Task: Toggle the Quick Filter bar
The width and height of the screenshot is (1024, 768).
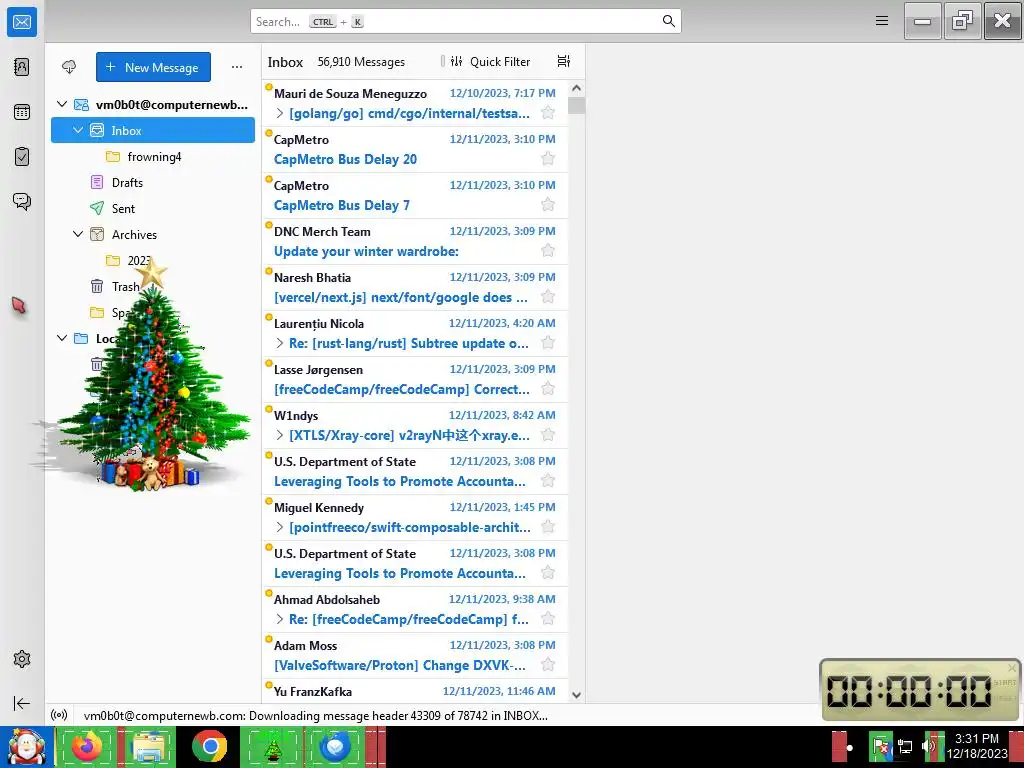Action: pos(491,61)
